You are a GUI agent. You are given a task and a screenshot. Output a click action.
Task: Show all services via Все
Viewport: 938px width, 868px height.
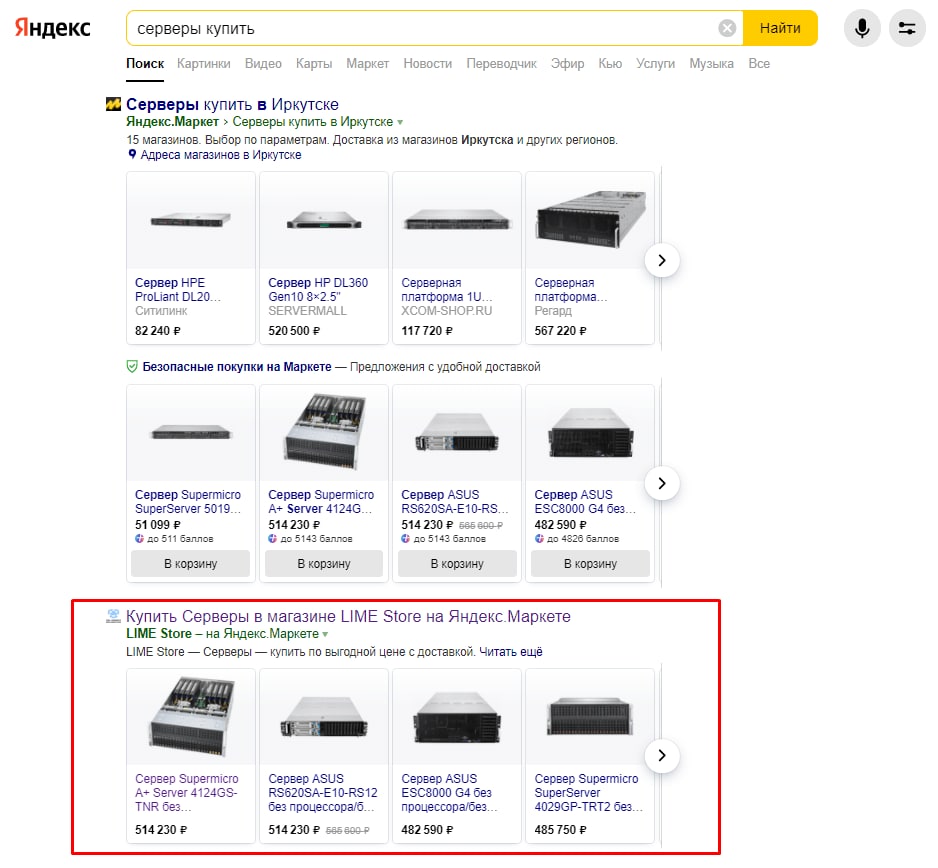[759, 63]
